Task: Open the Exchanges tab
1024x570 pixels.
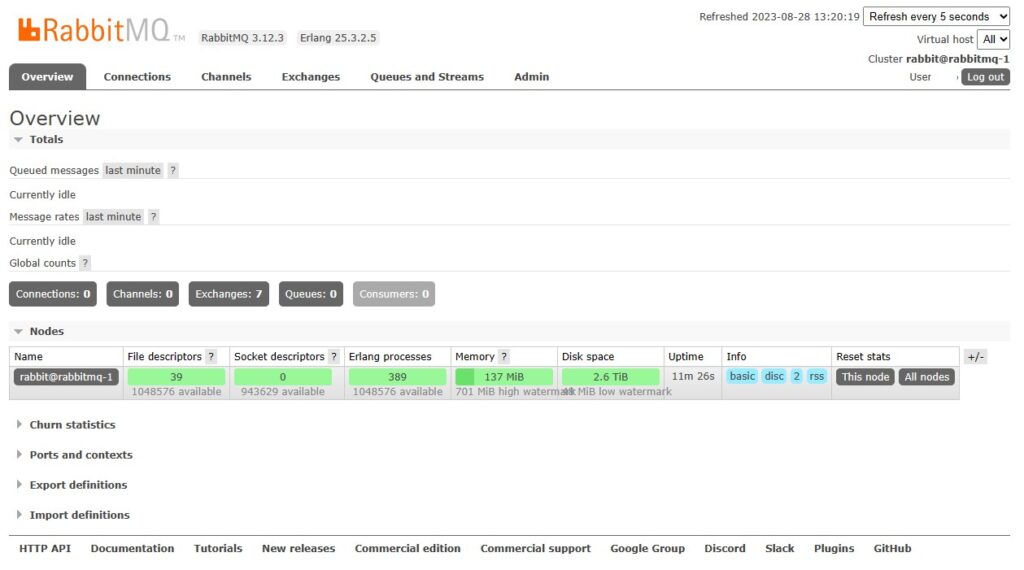Action: (x=311, y=77)
